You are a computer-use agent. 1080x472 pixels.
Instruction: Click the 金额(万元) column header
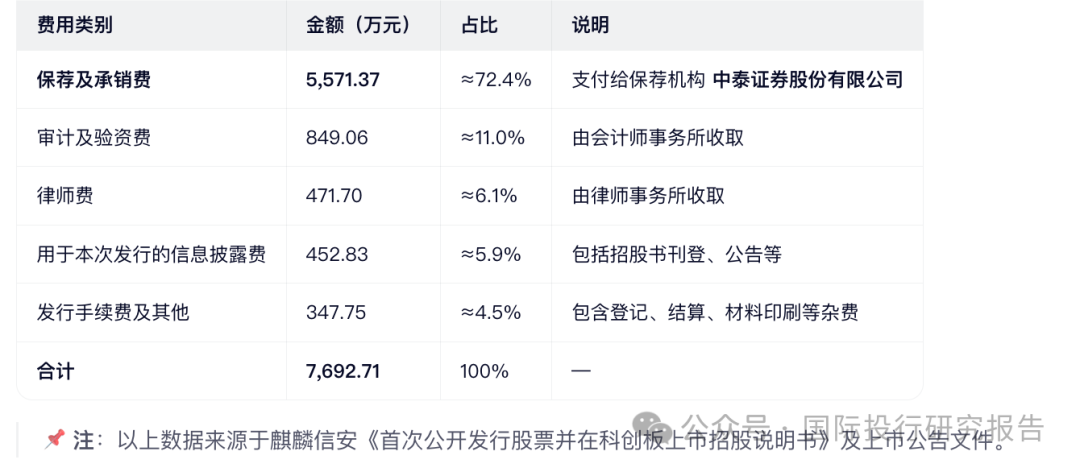[x=358, y=25]
